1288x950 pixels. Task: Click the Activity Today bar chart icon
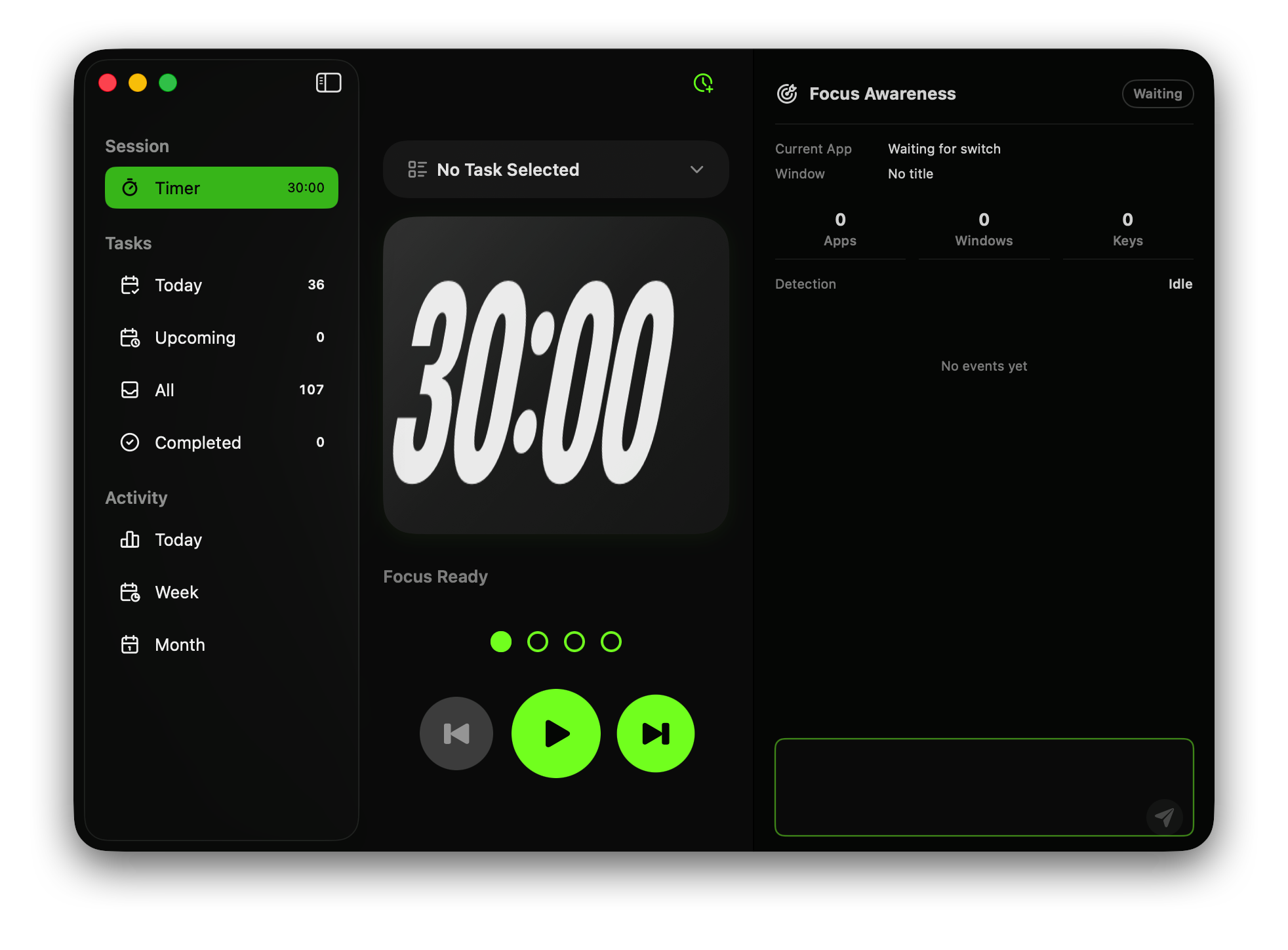[x=130, y=539]
